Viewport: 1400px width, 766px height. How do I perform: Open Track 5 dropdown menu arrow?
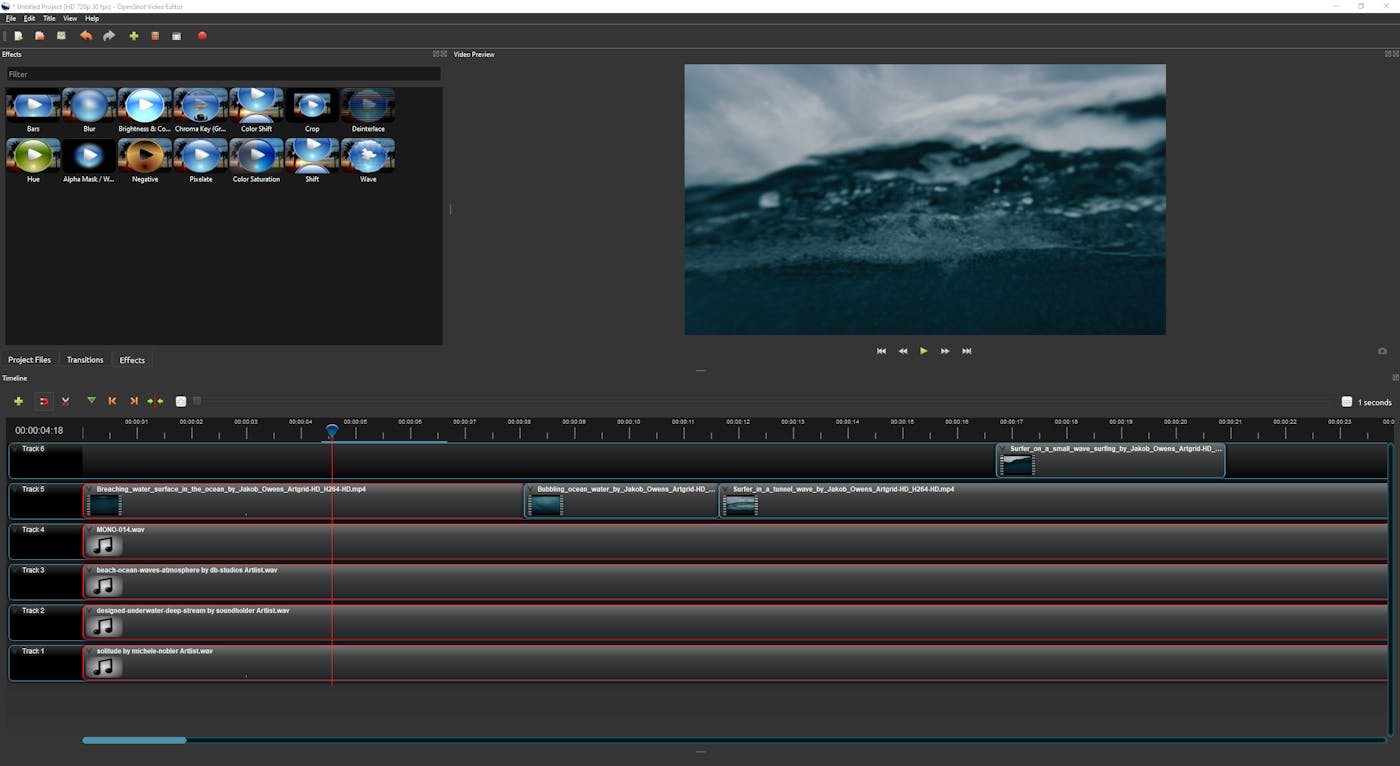[x=16, y=490]
